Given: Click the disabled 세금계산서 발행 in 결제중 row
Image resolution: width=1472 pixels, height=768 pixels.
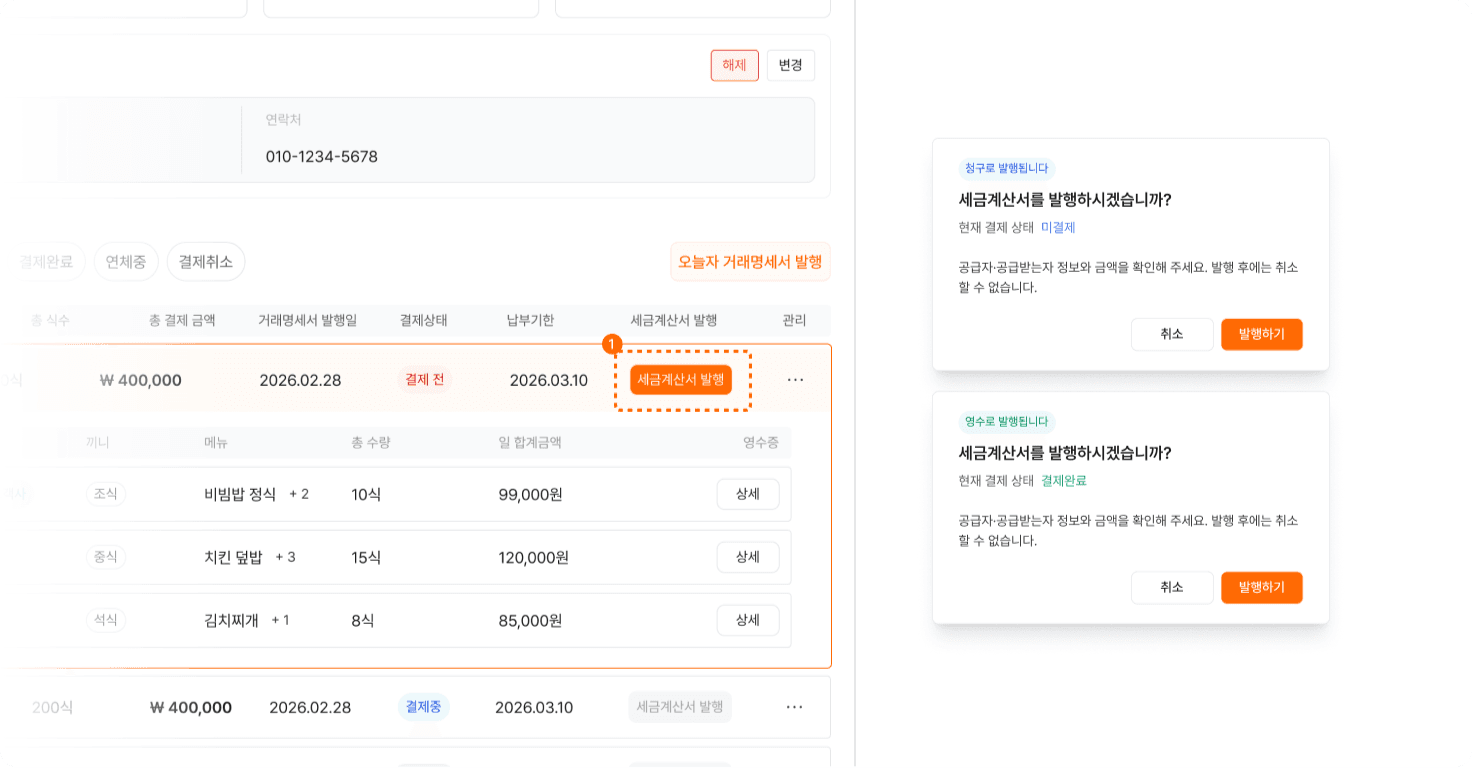Looking at the screenshot, I should (x=680, y=707).
